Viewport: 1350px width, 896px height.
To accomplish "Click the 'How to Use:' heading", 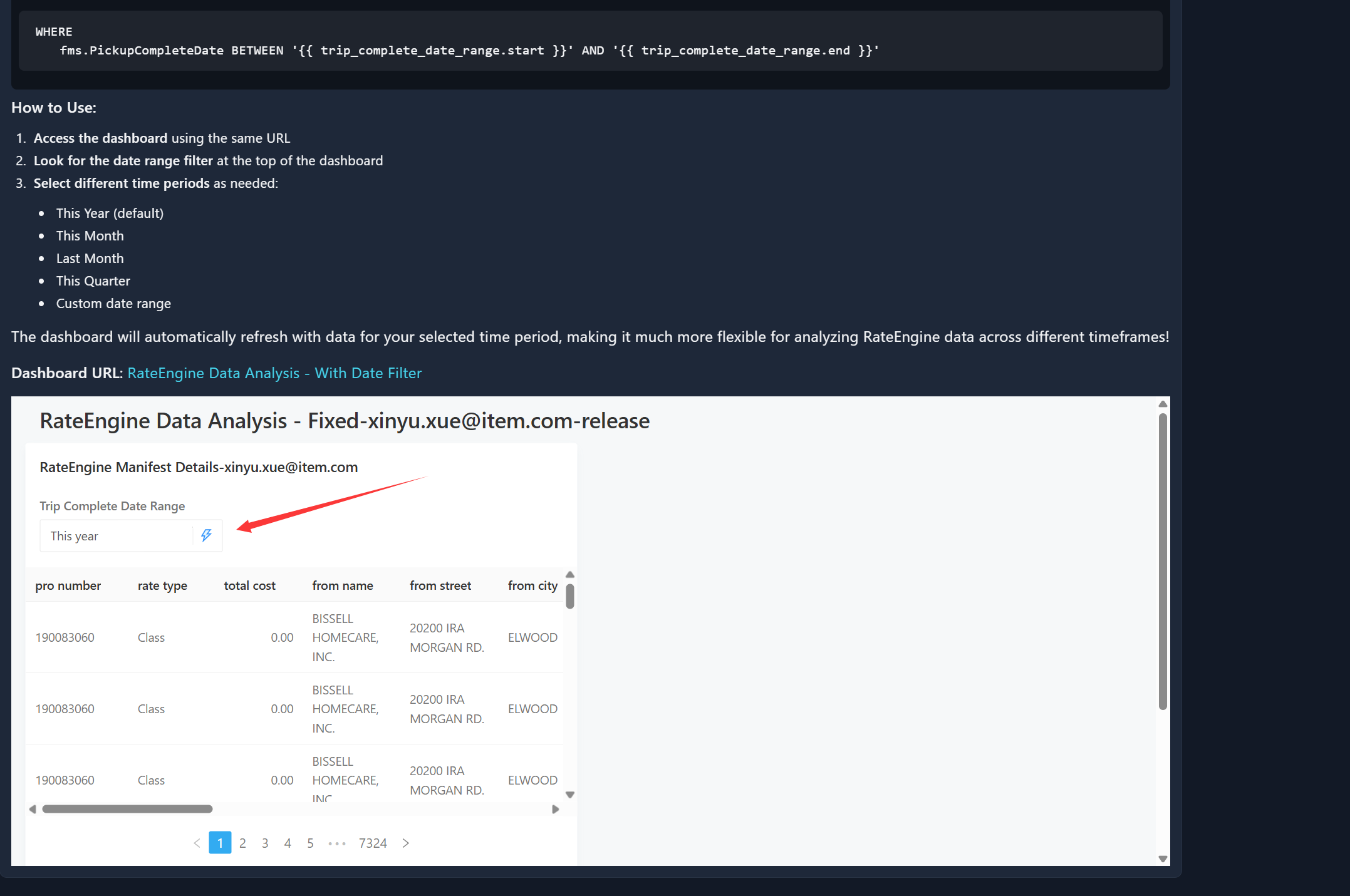I will (54, 108).
